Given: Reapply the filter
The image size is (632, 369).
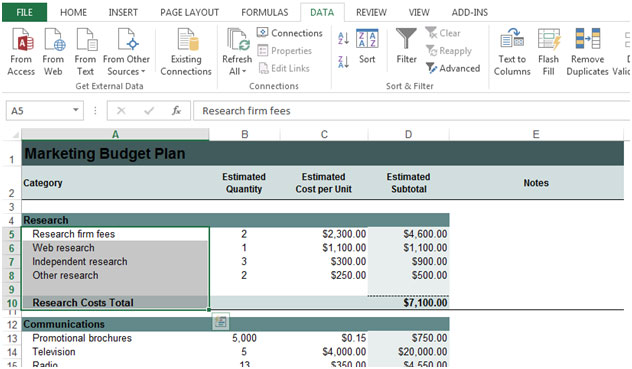Looking at the screenshot, I should coord(449,51).
